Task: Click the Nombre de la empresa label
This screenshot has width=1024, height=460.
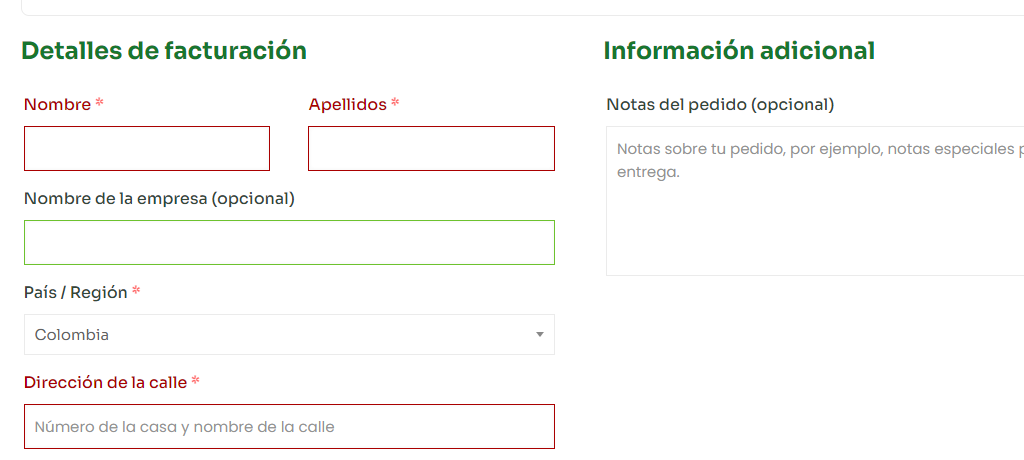Action: coord(159,198)
